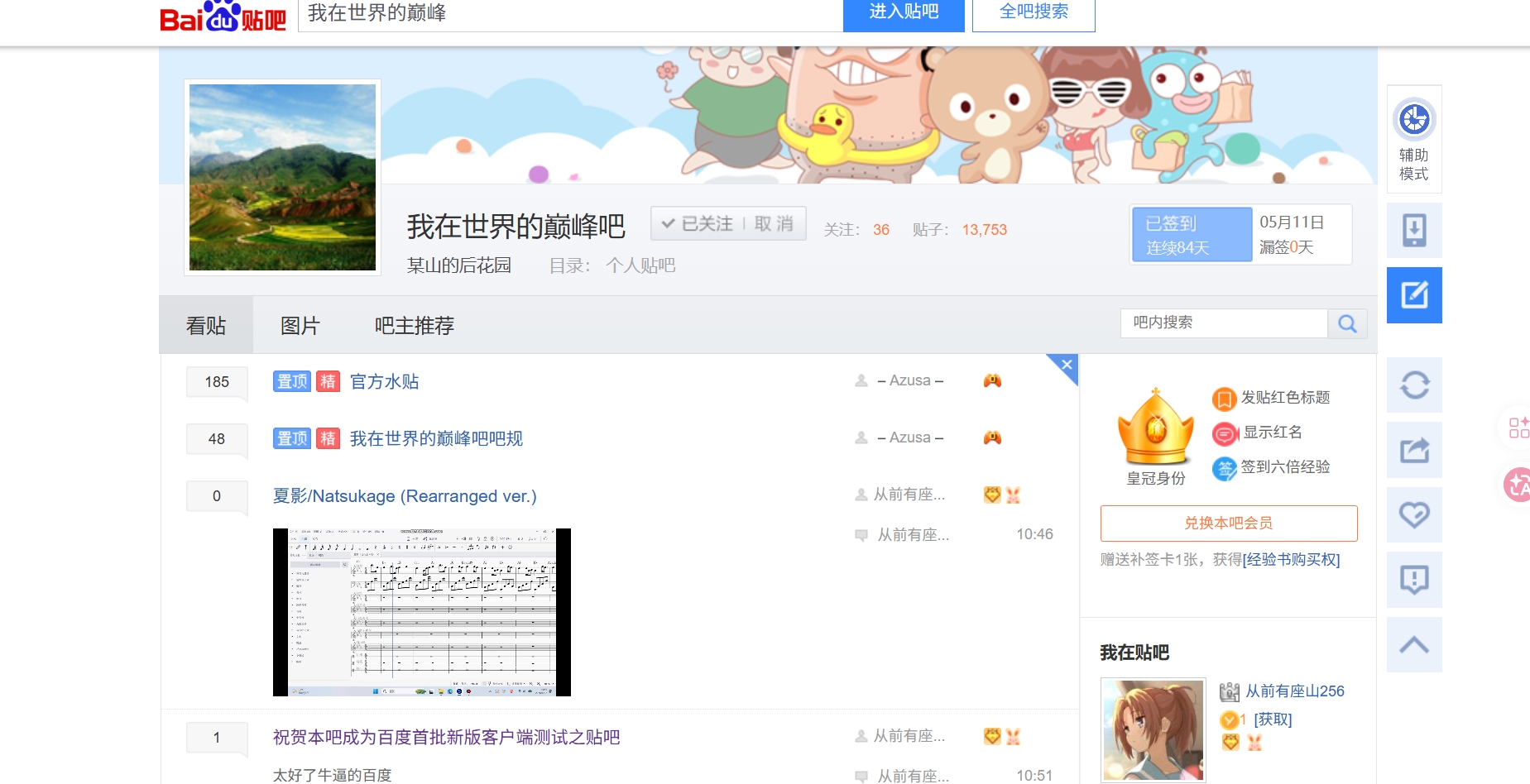Toggle the 已关注 follow status button
This screenshot has height=784, width=1530.
coord(697,224)
